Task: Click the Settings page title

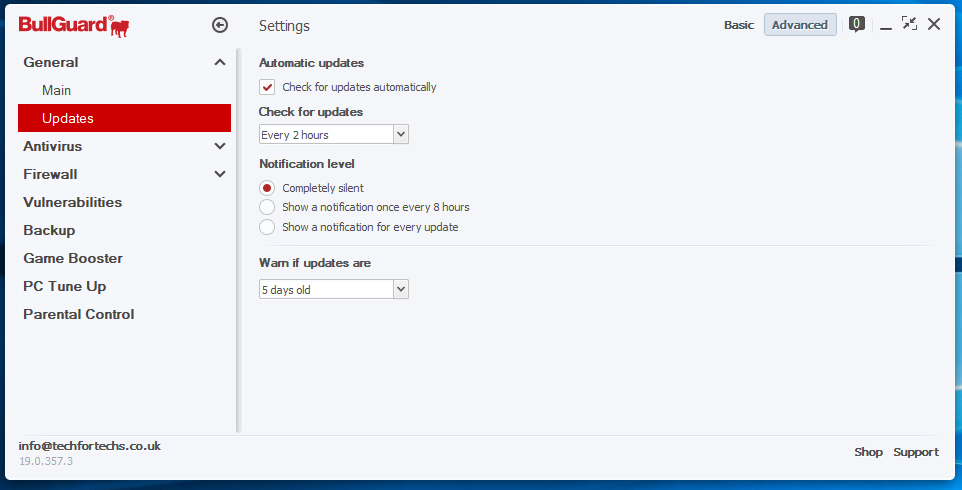Action: point(284,26)
